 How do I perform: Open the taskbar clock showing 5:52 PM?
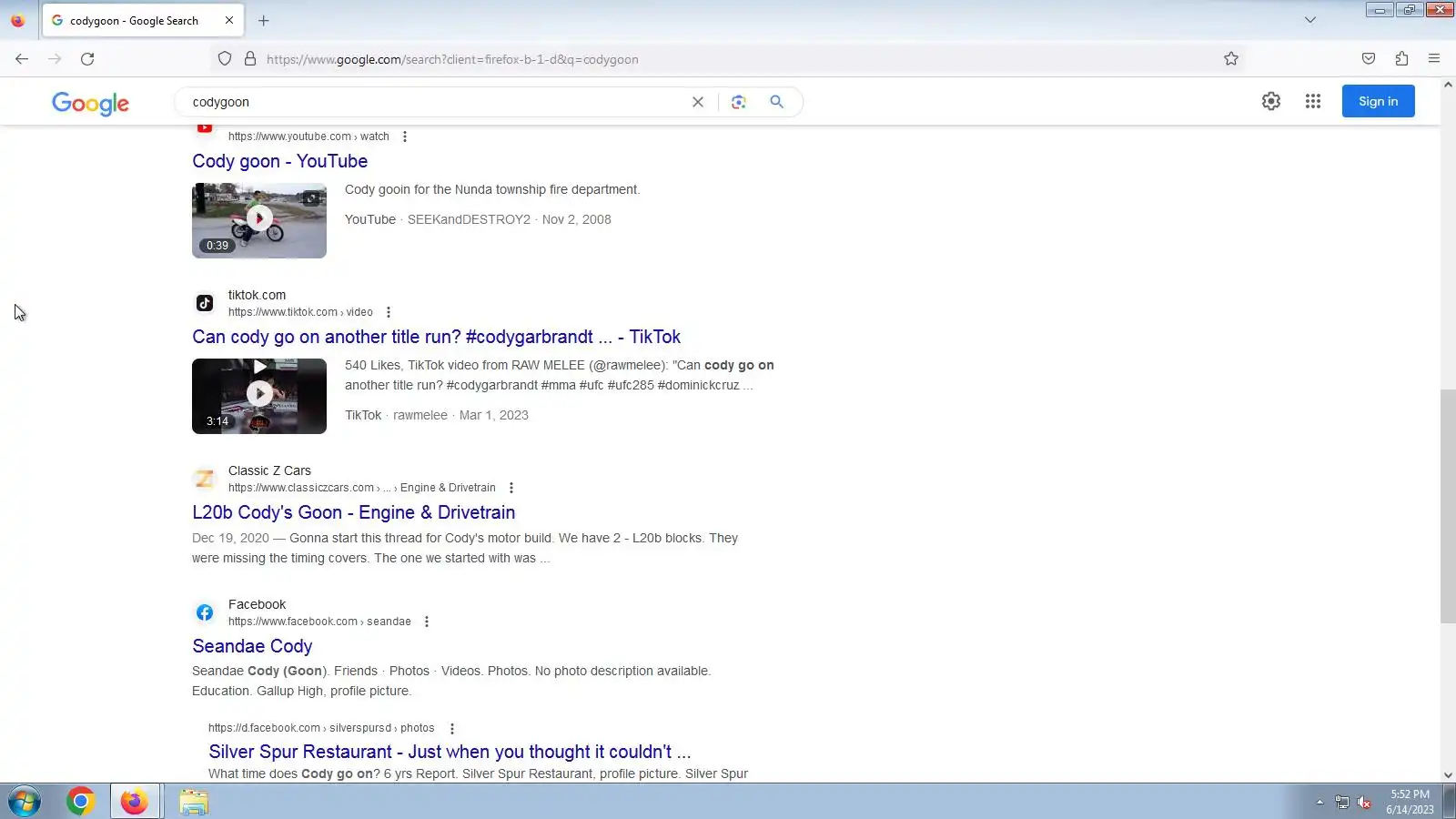point(1410,802)
